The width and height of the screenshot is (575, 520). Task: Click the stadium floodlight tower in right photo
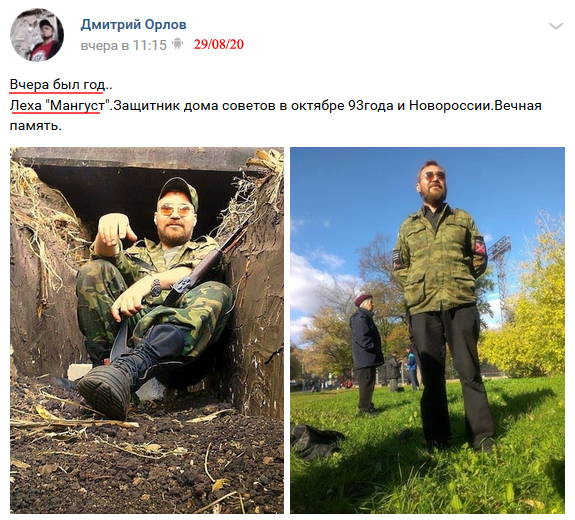(501, 271)
